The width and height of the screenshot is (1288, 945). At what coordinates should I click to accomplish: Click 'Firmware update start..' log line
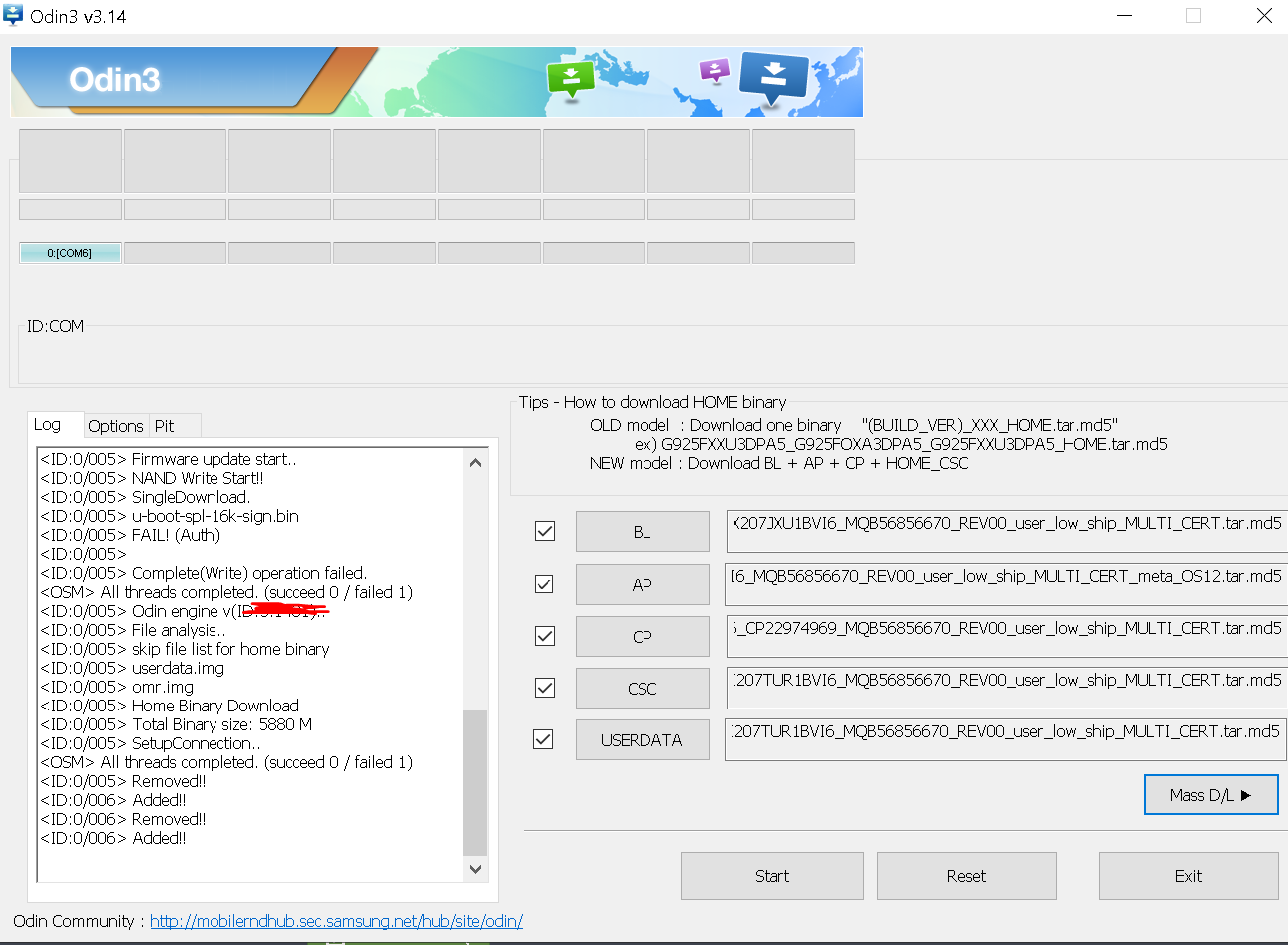coord(169,459)
